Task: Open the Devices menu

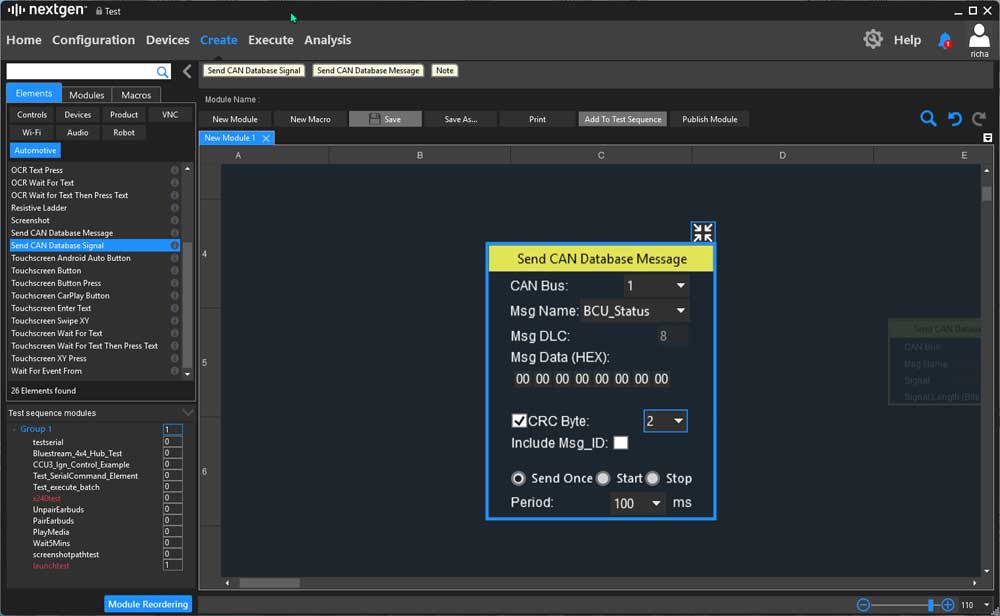Action: [168, 40]
